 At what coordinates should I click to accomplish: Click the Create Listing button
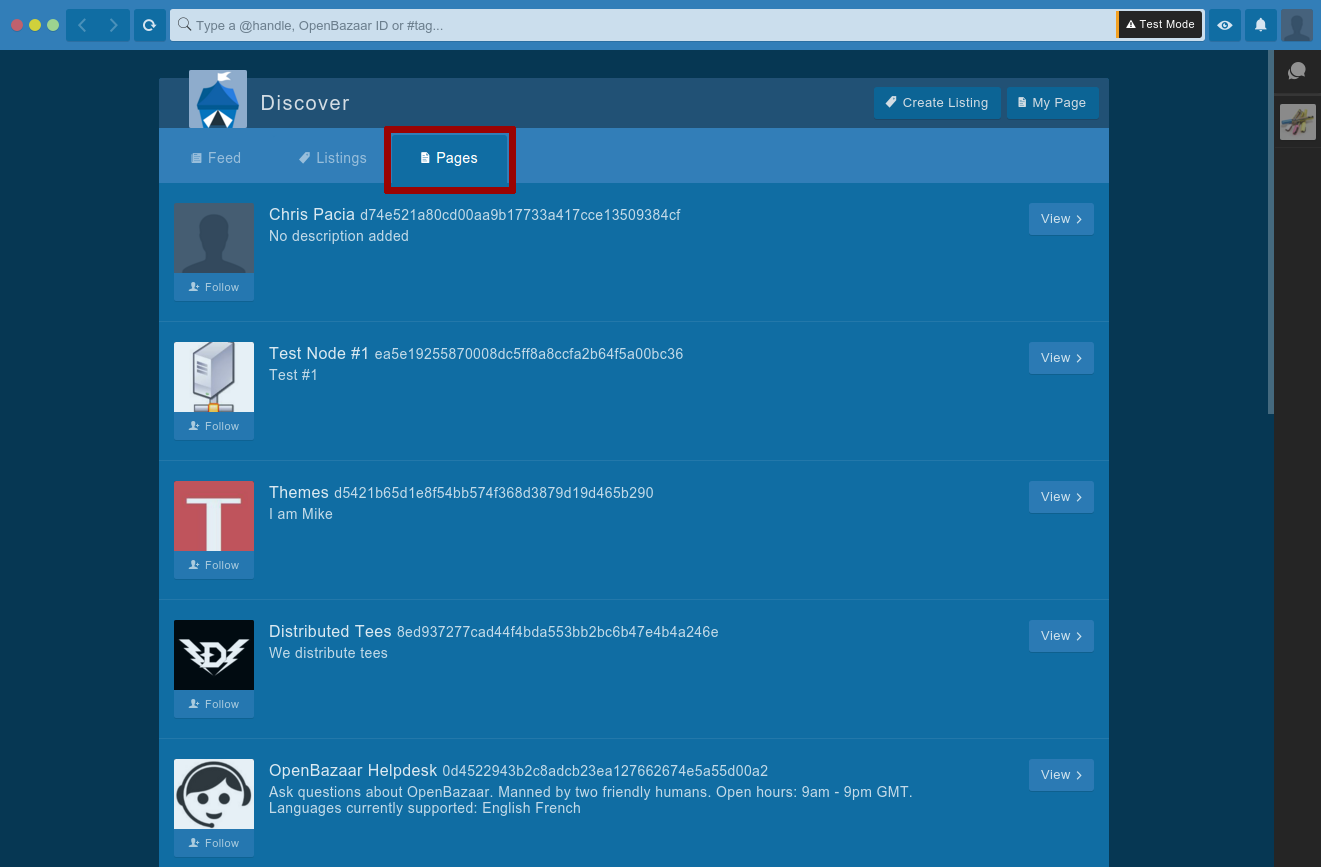[x=937, y=103]
